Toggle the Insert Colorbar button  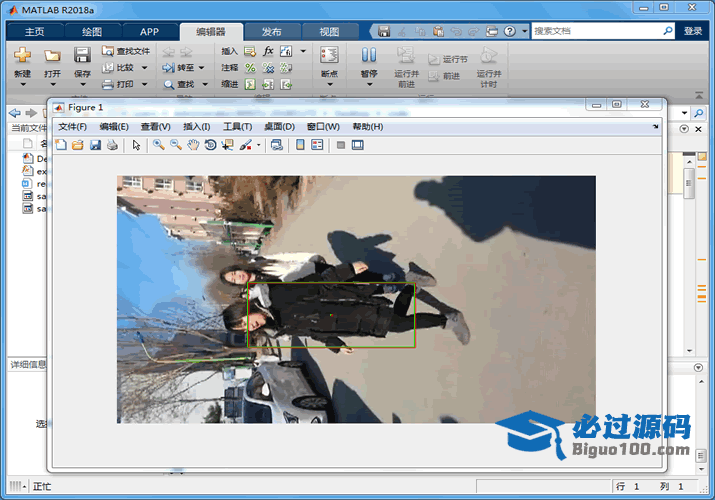point(300,145)
